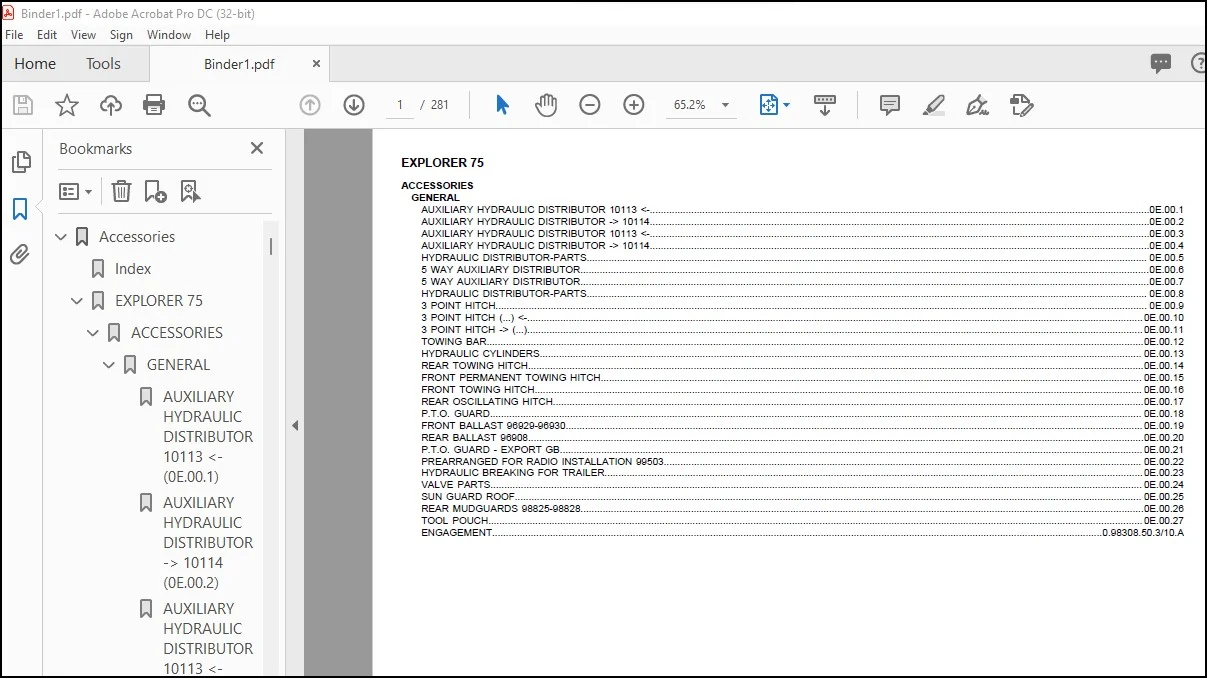The image size is (1207, 678).
Task: Zoom in with plus icon
Action: 634,105
